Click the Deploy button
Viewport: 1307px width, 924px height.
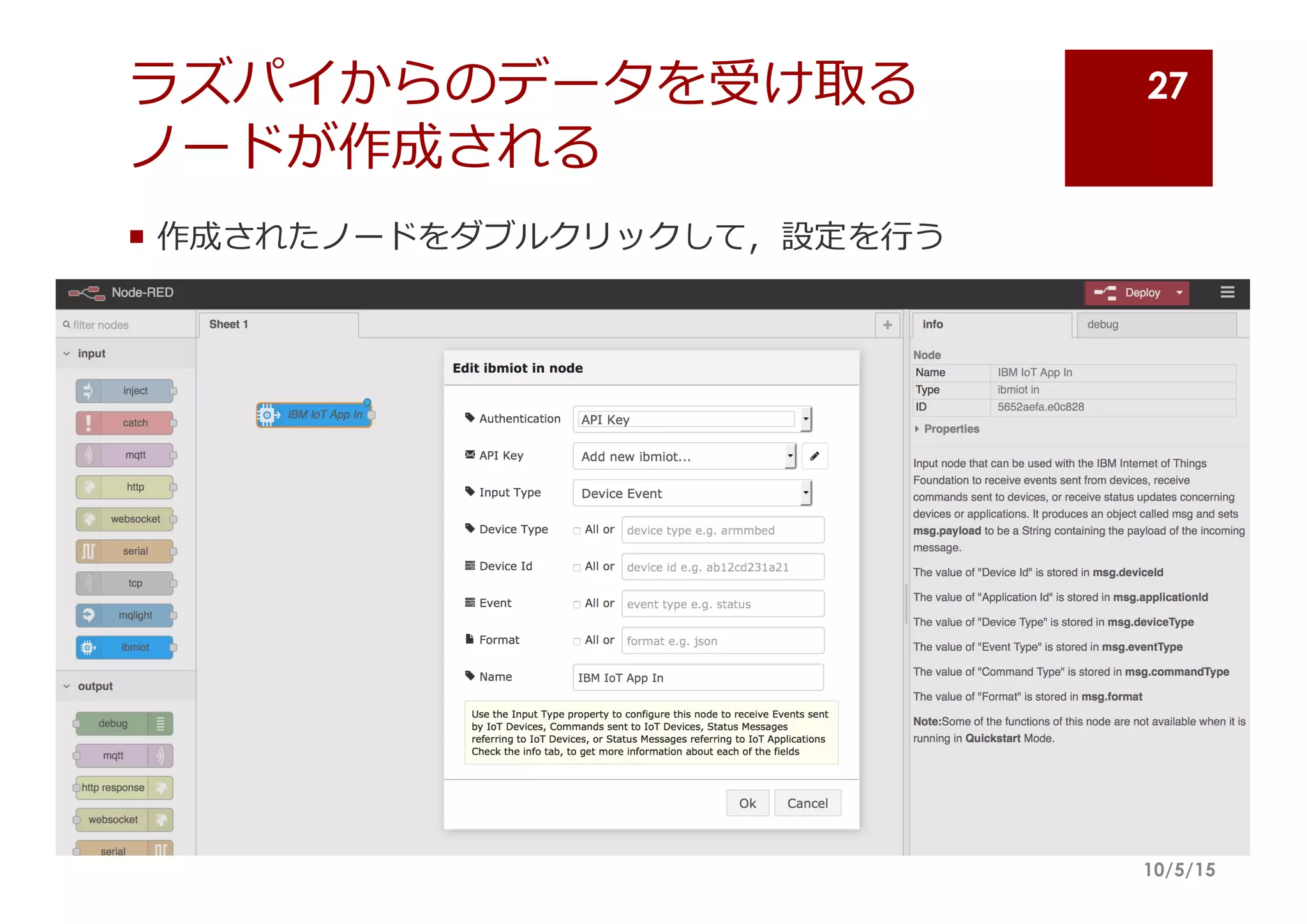click(1129, 293)
